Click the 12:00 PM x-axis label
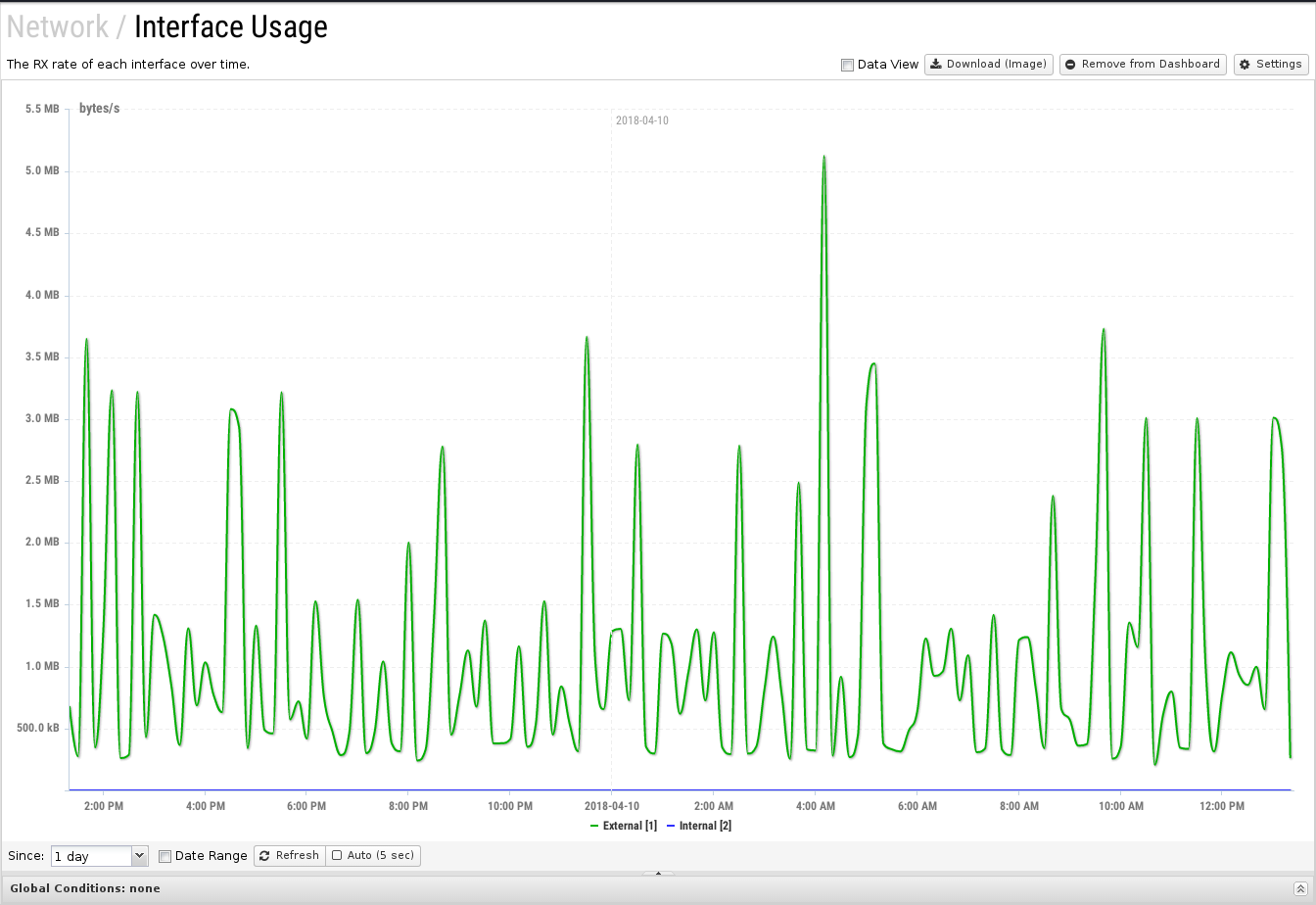1316x905 pixels. (x=1222, y=806)
